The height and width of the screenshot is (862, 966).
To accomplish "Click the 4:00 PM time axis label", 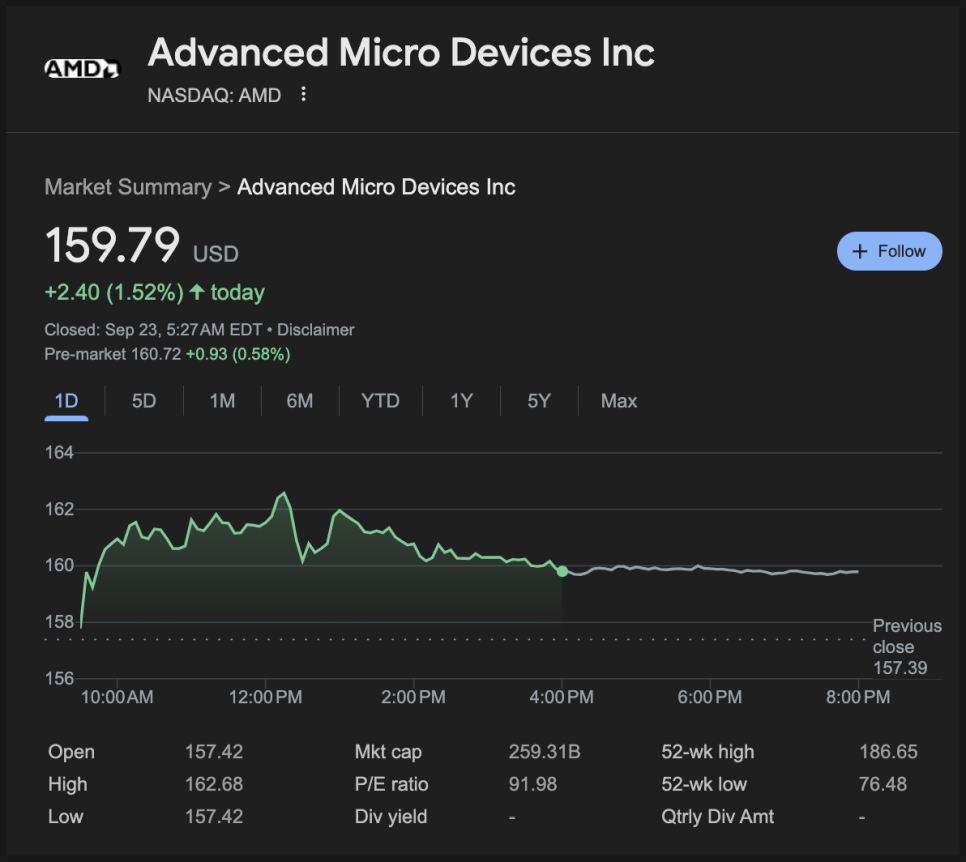I will coord(561,697).
